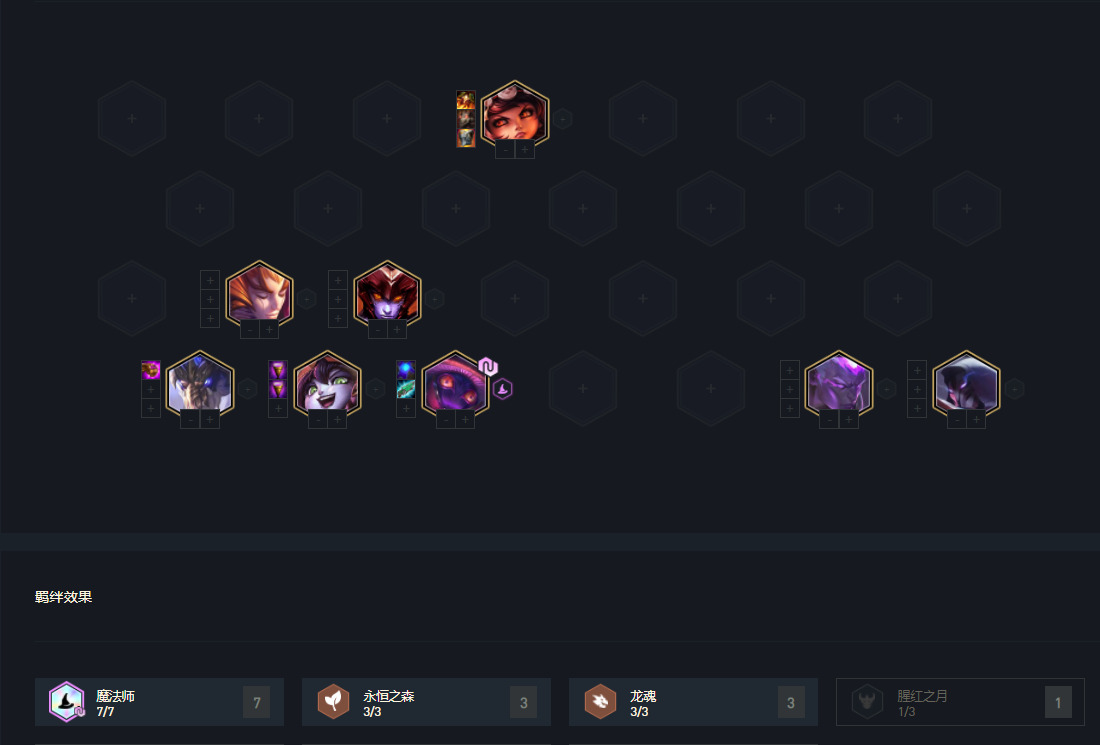Viewport: 1100px width, 745px height.
Task: Open the 魔法师 7/7 trait card
Action: point(159,702)
